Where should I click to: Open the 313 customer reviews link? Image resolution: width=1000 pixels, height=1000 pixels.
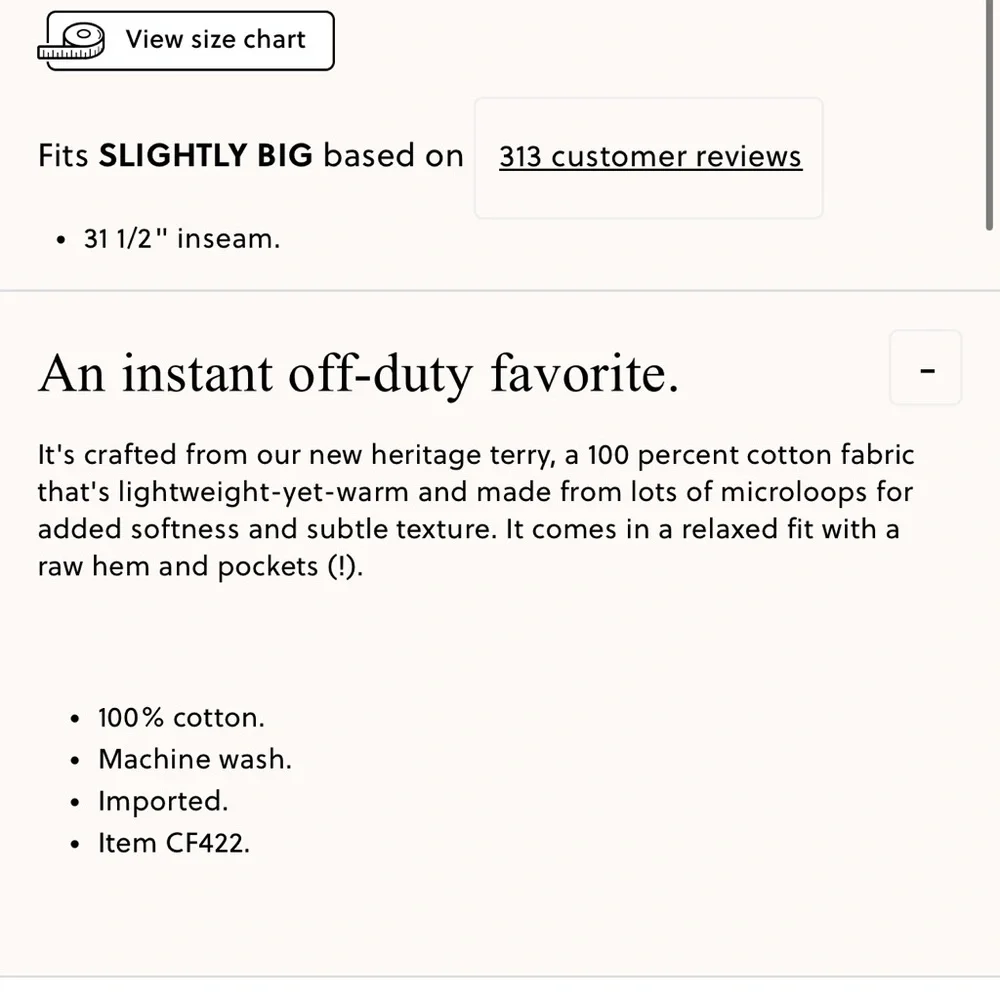coord(651,157)
